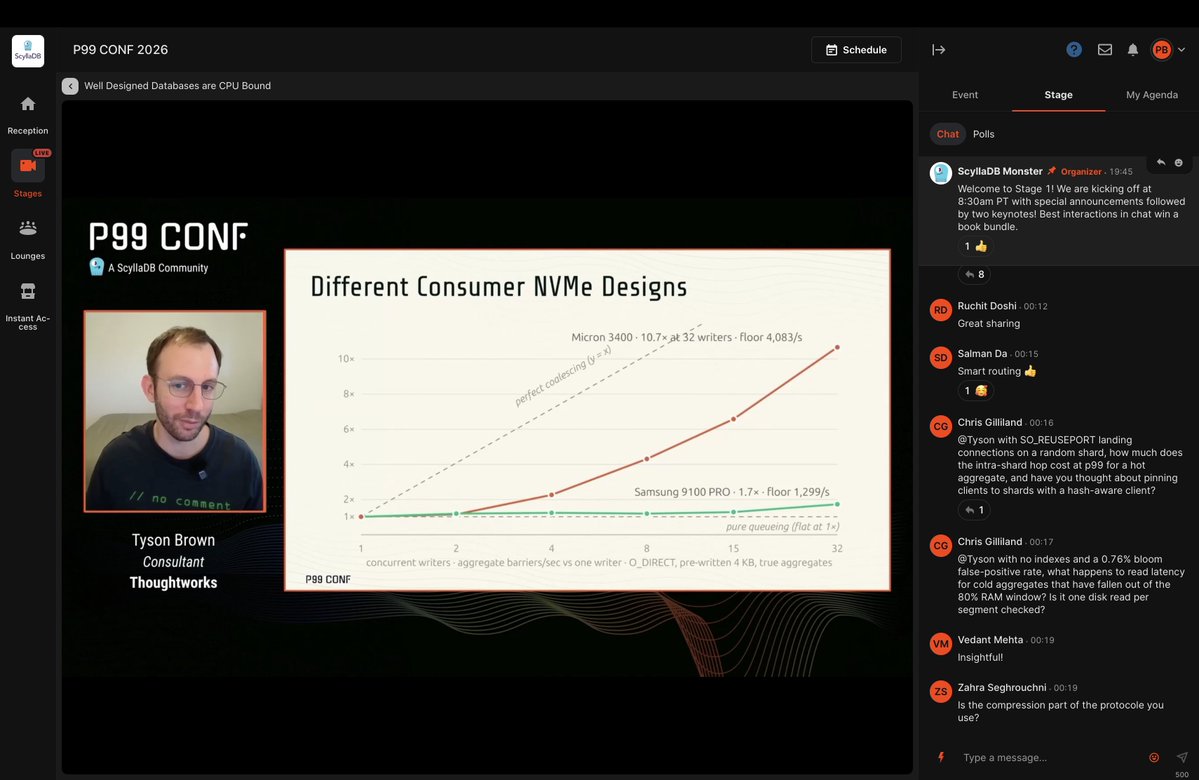1199x780 pixels.
Task: Click the name Ruchit Doshi
Action: [986, 306]
